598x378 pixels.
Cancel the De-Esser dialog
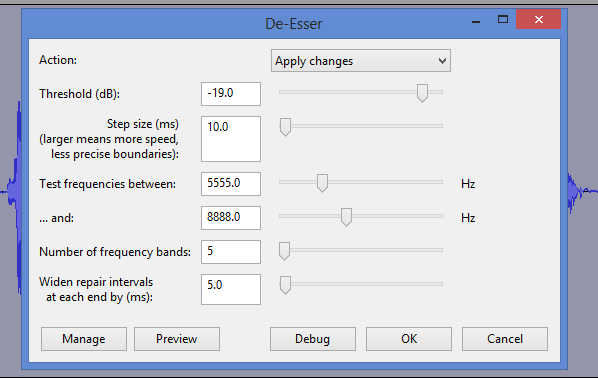pos(505,339)
